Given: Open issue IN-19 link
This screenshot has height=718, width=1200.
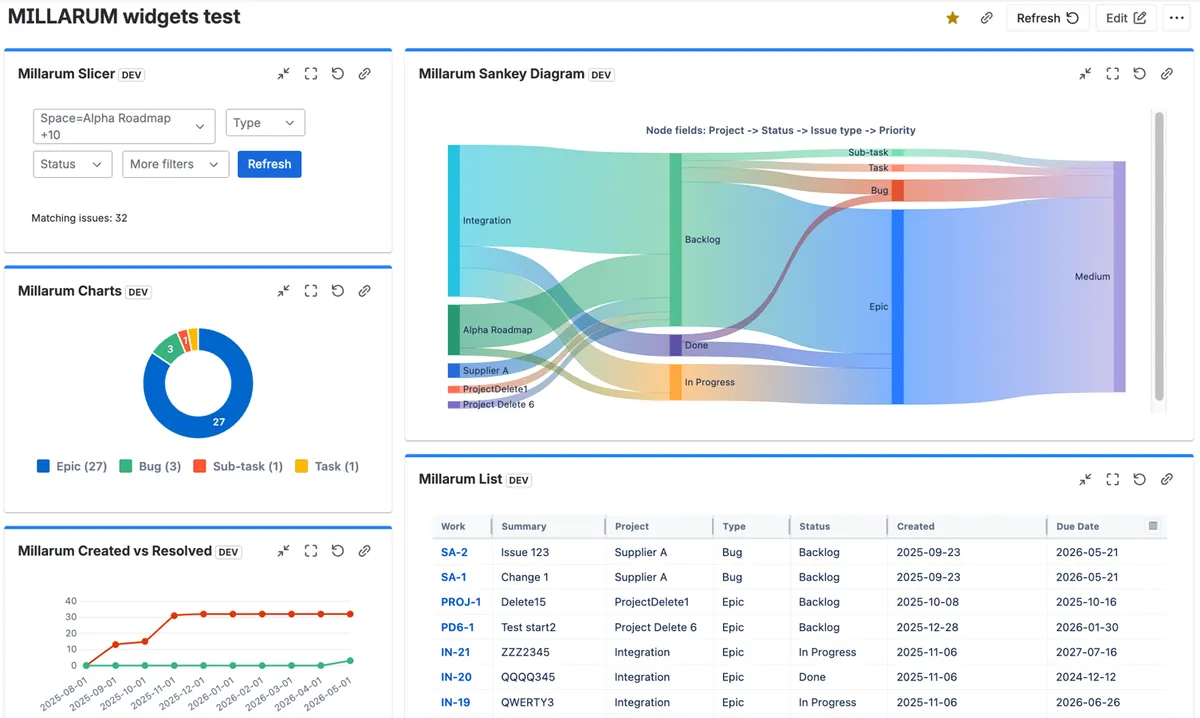Looking at the screenshot, I should pos(456,702).
